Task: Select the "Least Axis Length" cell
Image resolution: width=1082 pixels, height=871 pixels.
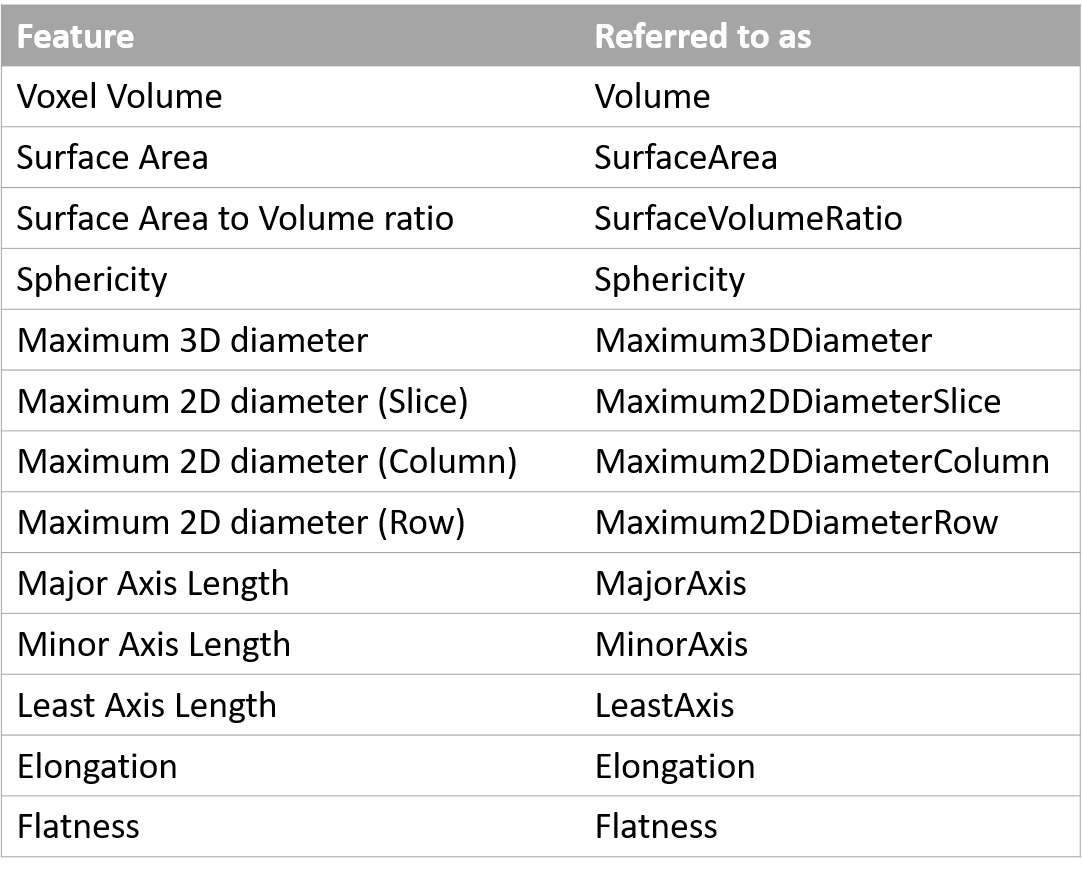Action: [147, 706]
